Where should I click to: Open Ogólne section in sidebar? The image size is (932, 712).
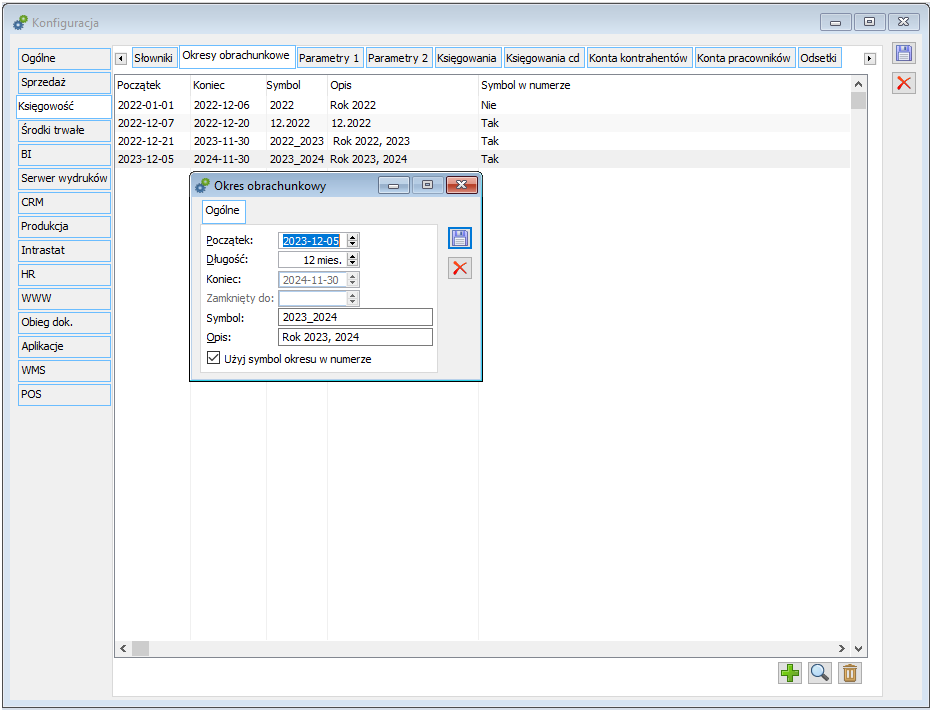64,58
